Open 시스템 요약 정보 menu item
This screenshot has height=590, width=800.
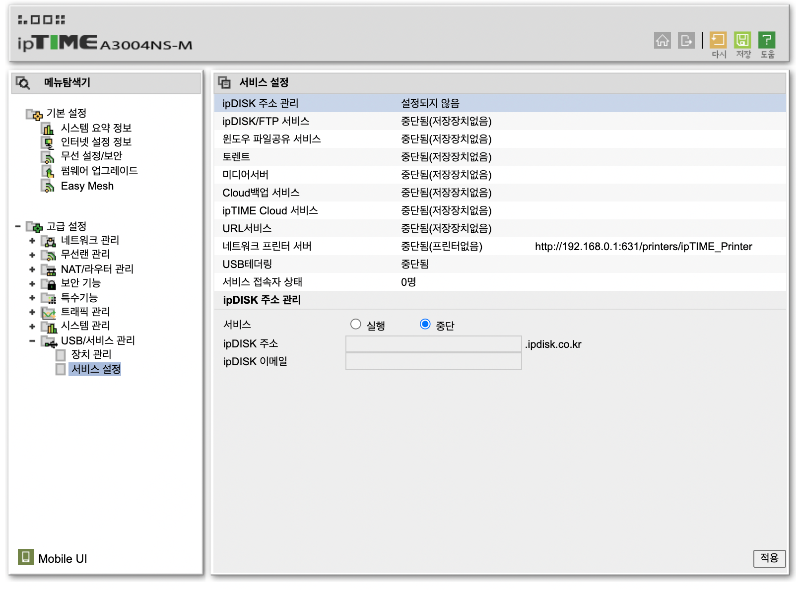tap(96, 128)
